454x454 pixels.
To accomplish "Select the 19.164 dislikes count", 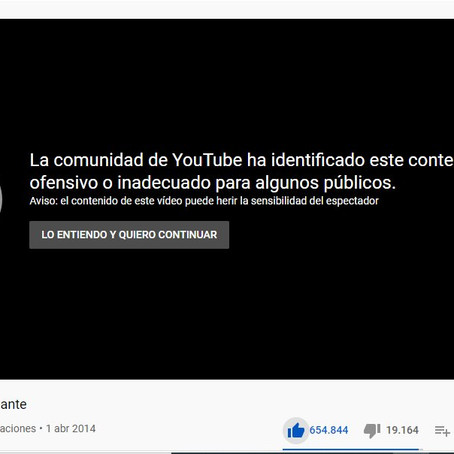I will click(x=402, y=430).
